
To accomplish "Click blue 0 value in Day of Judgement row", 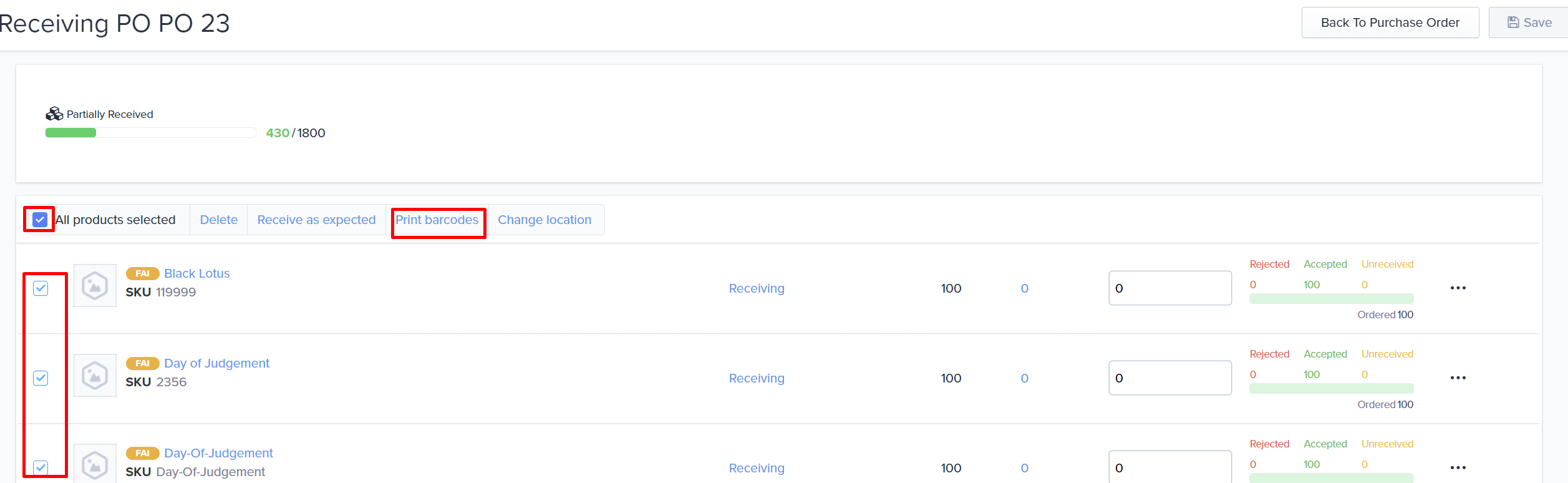I will pos(1024,378).
